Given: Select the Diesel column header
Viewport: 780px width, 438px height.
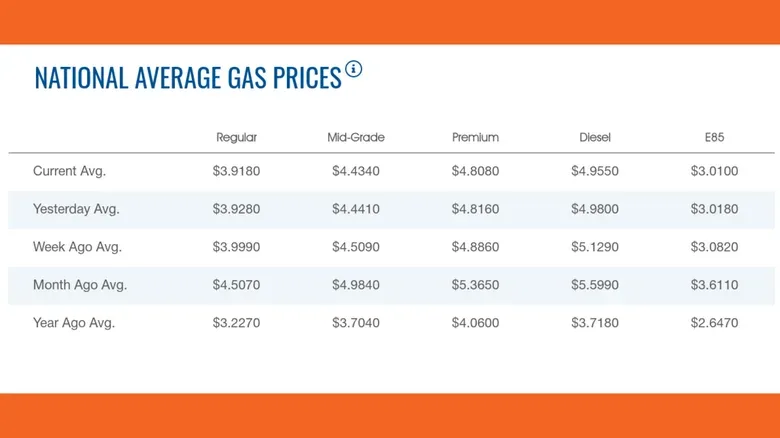Looking at the screenshot, I should click(595, 137).
